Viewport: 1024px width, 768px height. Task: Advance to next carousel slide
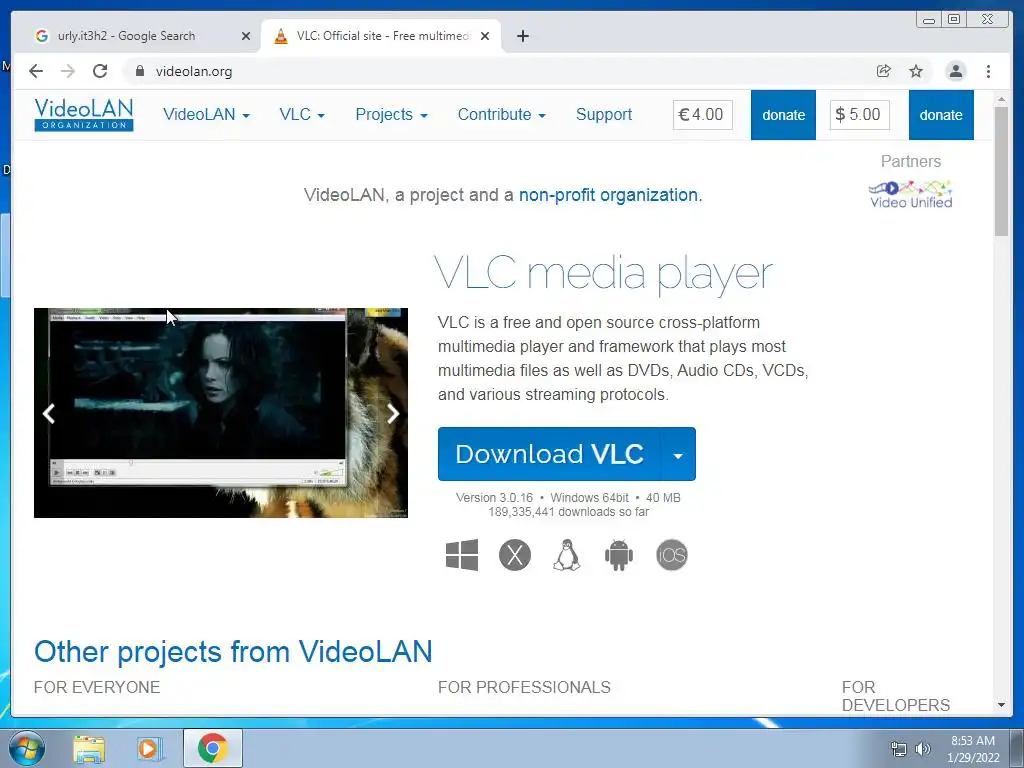pos(392,413)
